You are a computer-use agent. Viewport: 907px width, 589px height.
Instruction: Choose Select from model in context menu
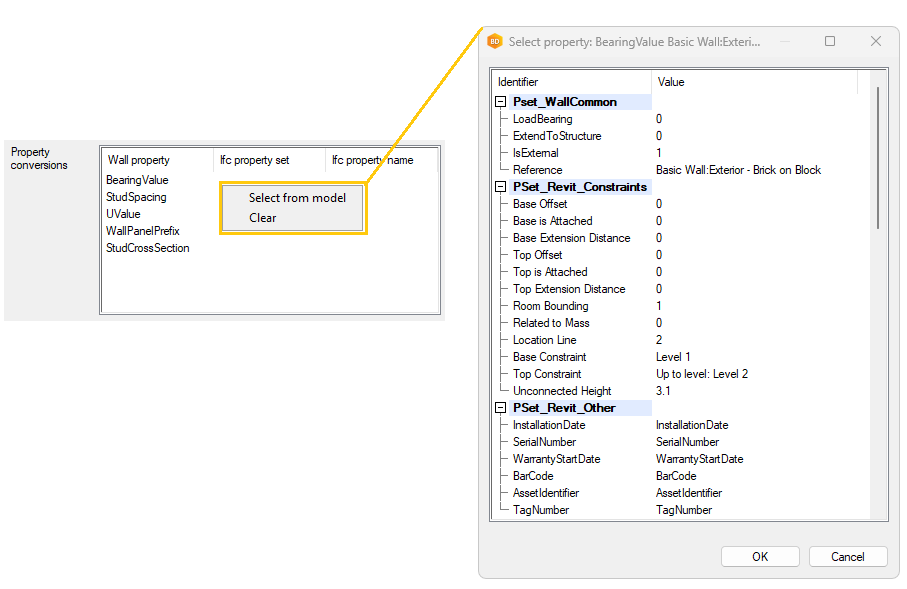(x=297, y=198)
